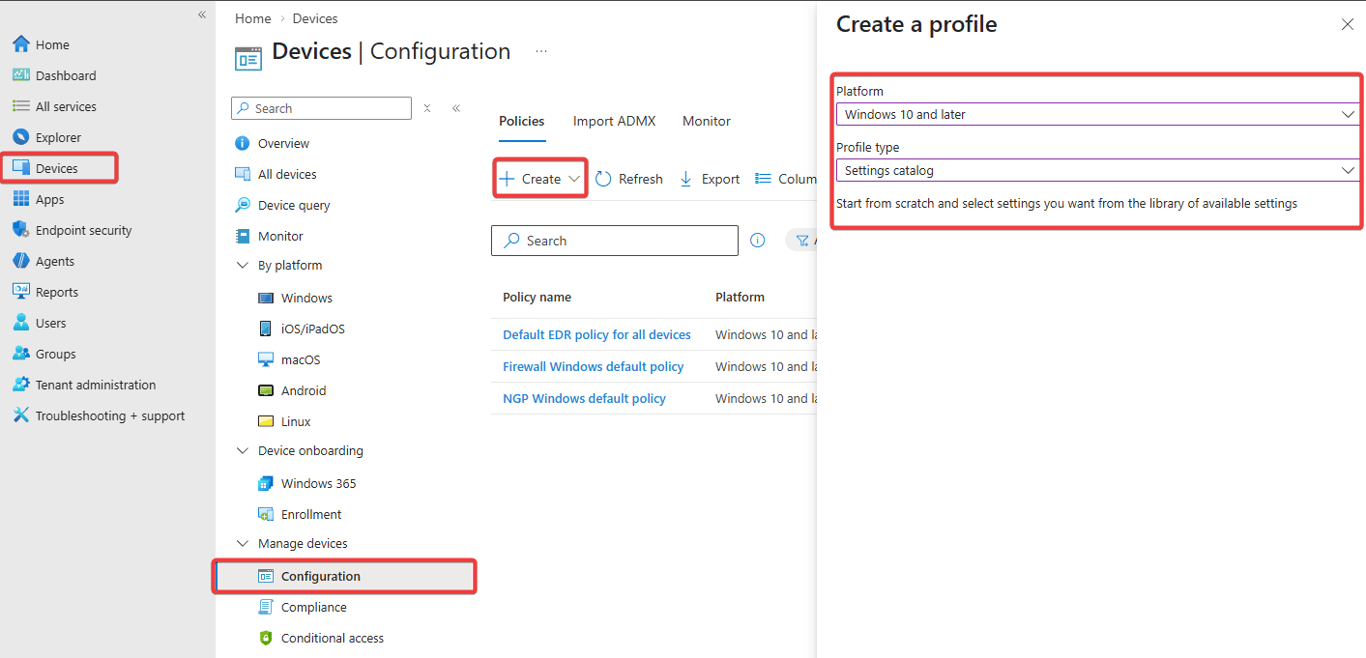Select the macOS platform

click(300, 360)
